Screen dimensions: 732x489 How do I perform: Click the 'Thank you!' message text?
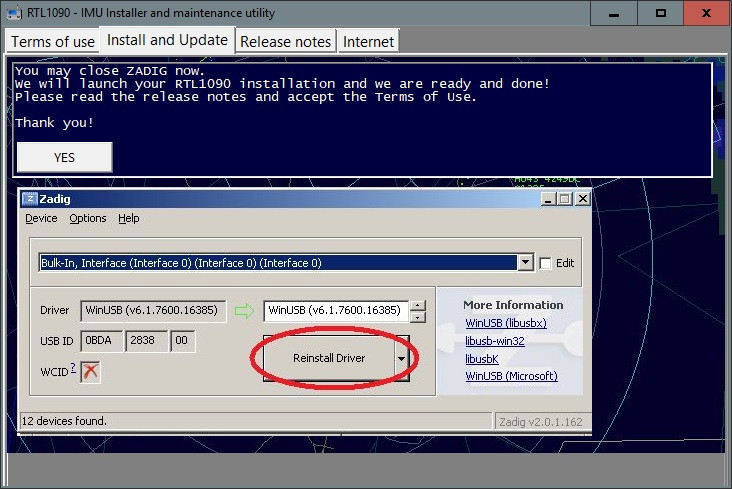pyautogui.click(x=54, y=123)
